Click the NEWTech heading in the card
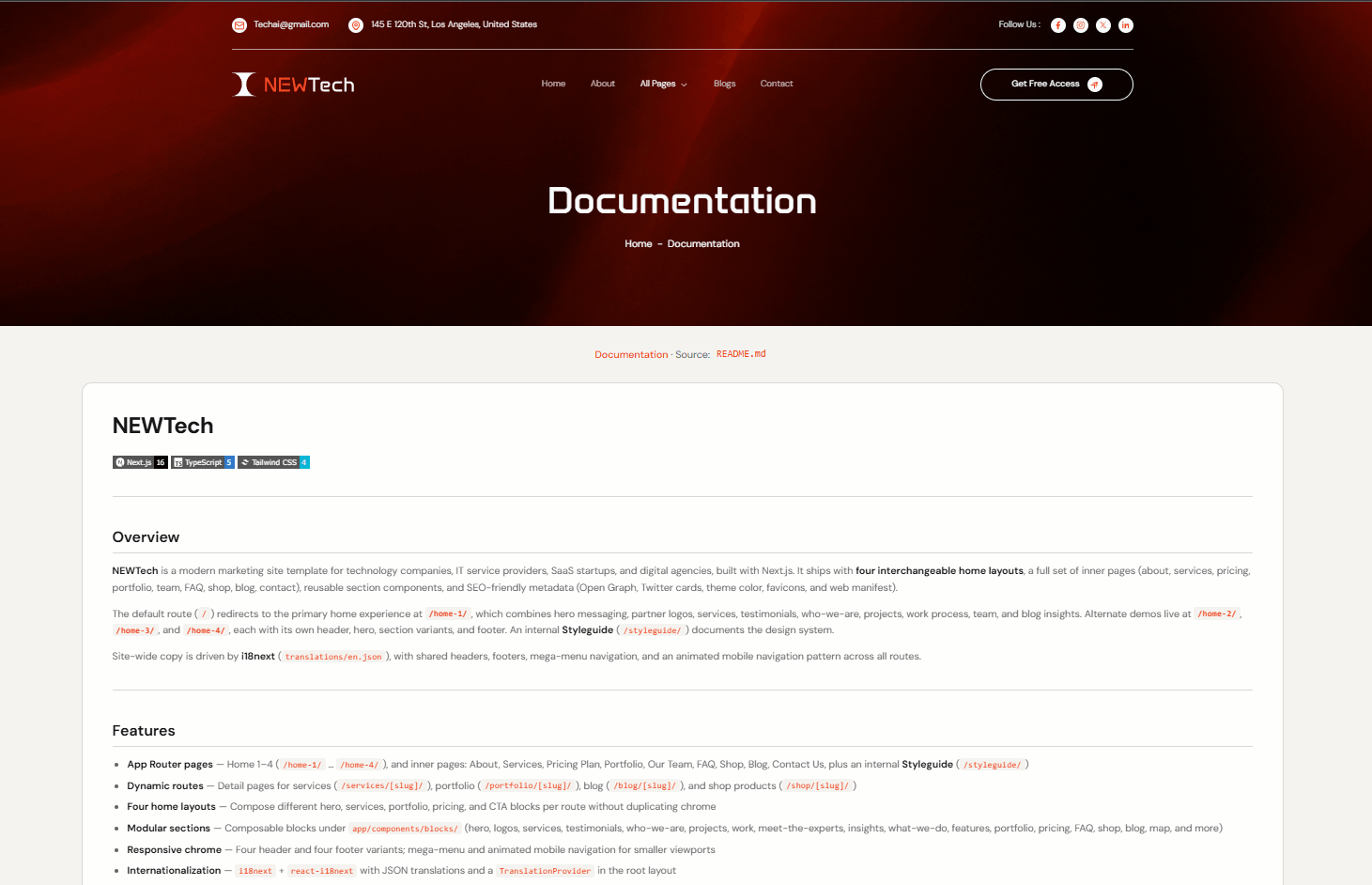Viewport: 1372px width, 885px height. tap(162, 426)
